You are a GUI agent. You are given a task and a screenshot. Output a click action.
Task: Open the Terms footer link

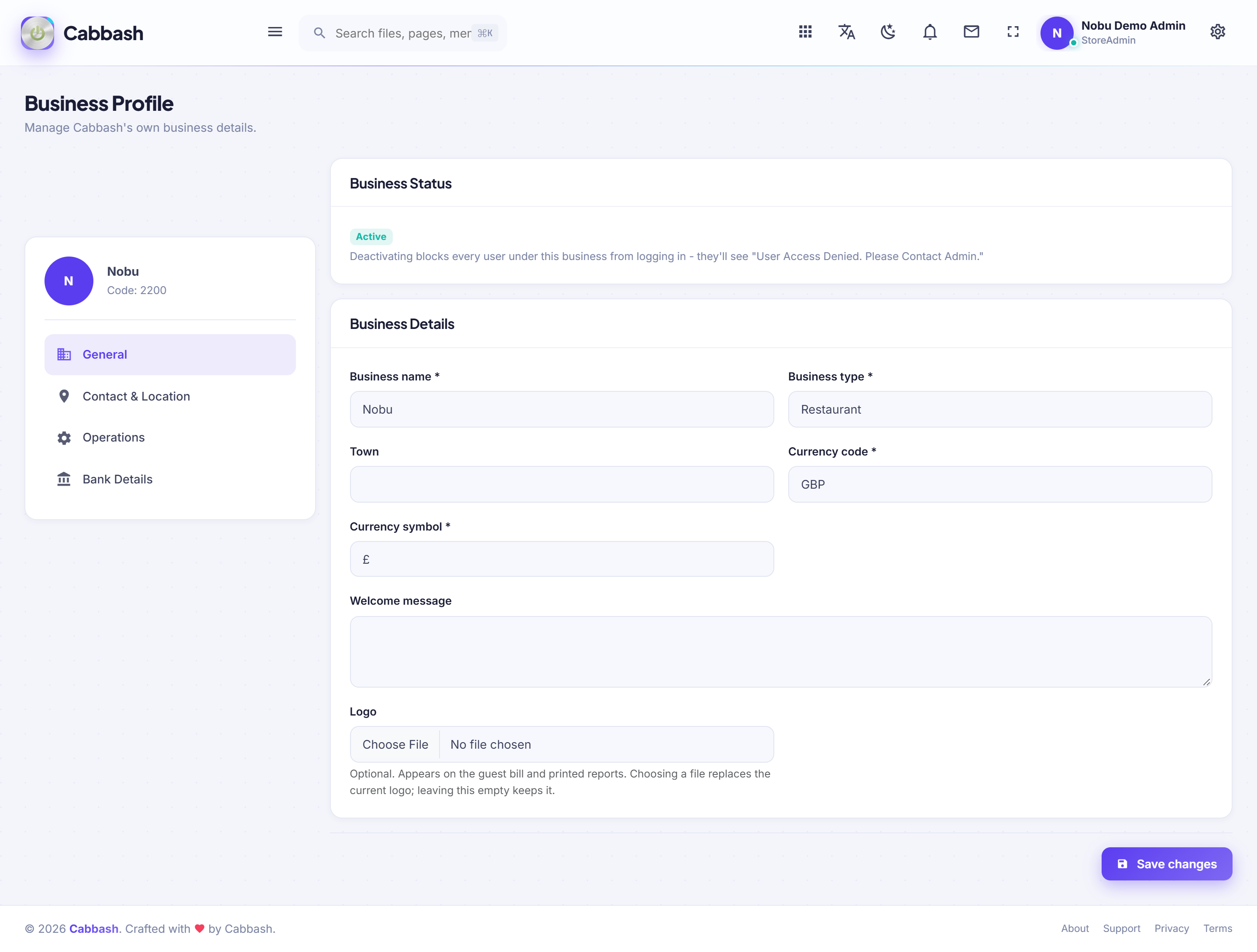click(1217, 928)
